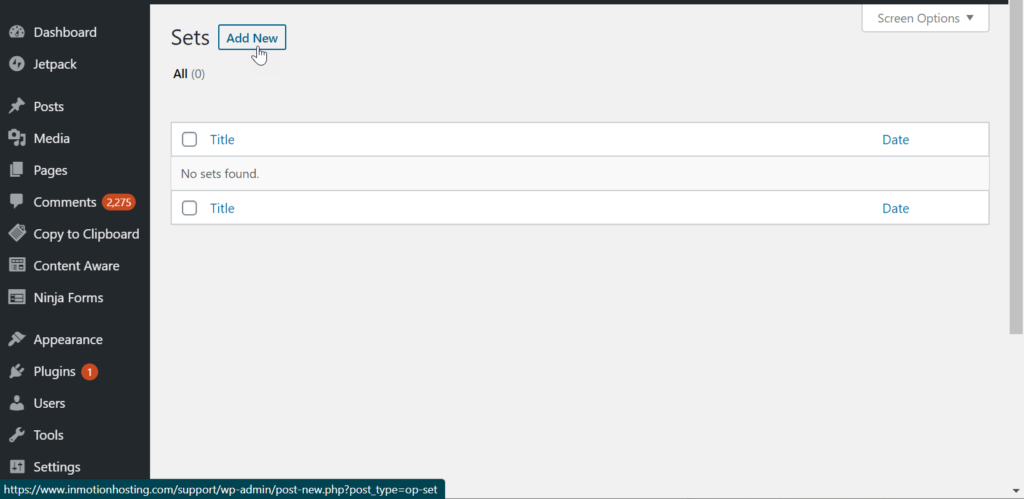Screen dimensions: 1024x499
Task: Click the scrollbar down arrow
Action: (x=1017, y=491)
